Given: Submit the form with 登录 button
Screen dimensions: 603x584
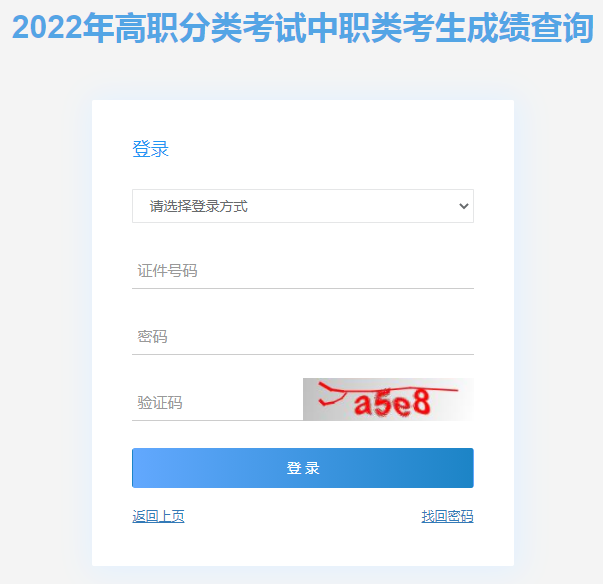Looking at the screenshot, I should click(x=303, y=468).
